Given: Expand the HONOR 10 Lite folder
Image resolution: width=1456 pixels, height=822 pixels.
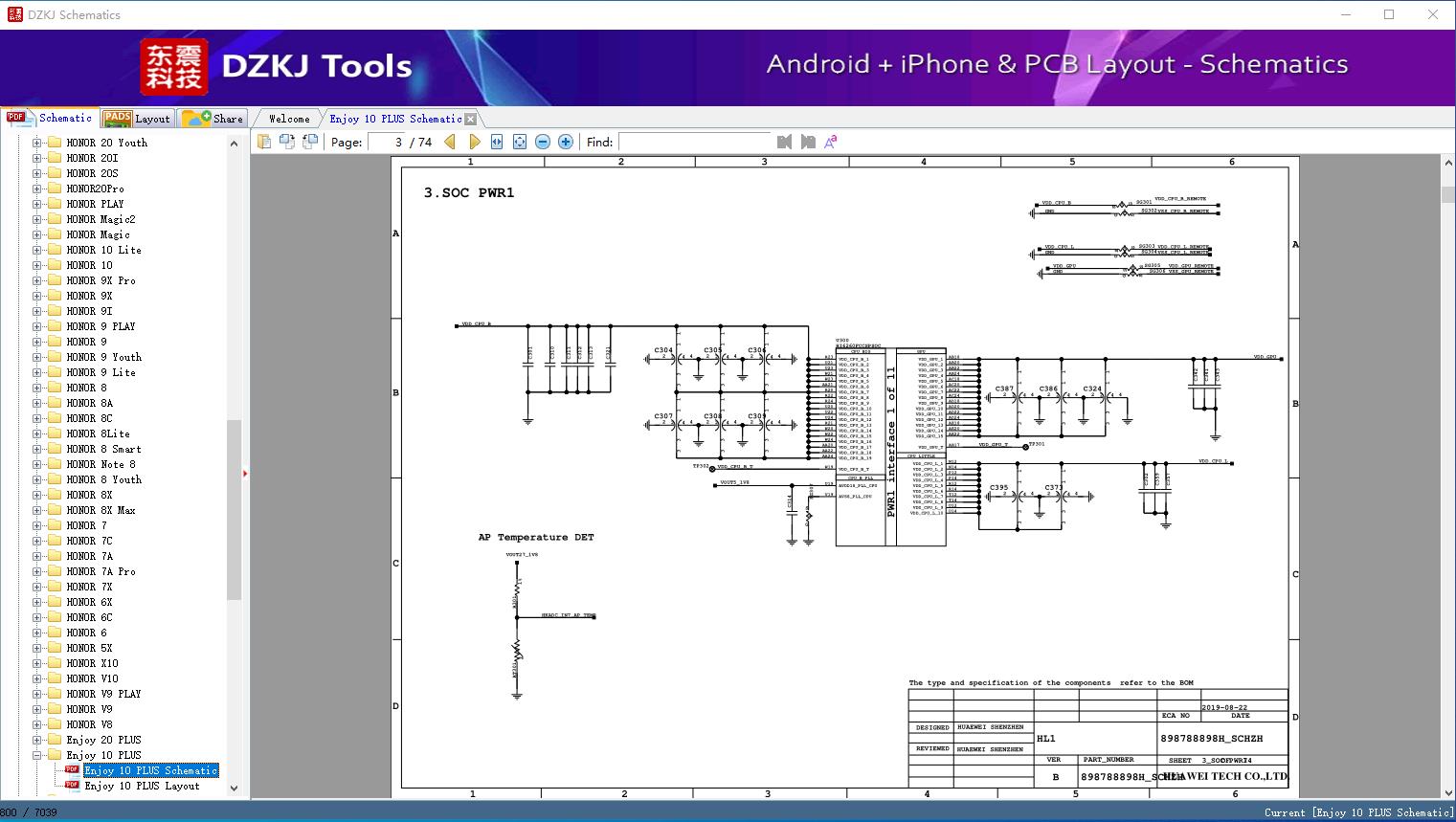Looking at the screenshot, I should coord(36,250).
